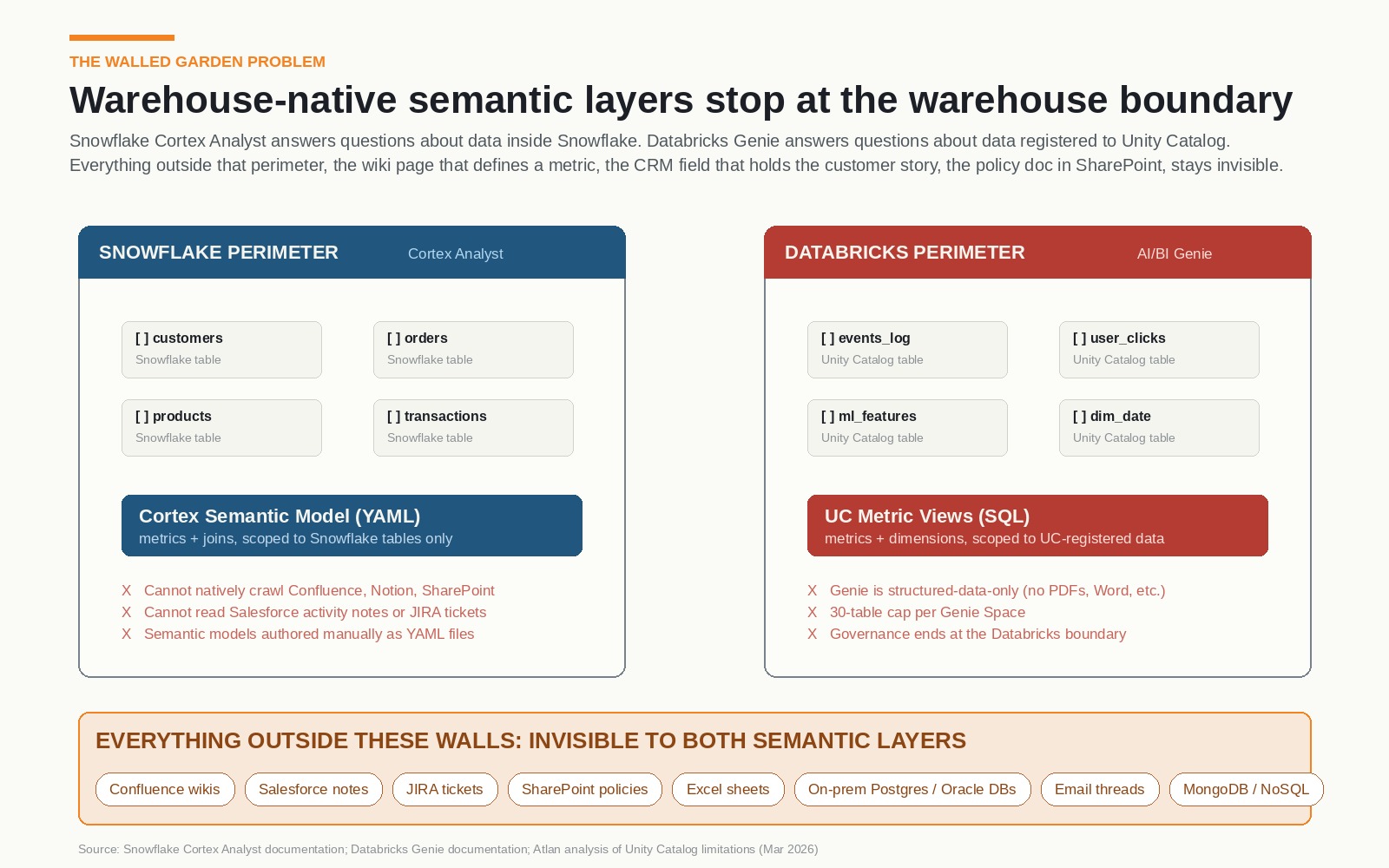
Task: Expand the orders Snowflake table card
Action: (x=473, y=349)
